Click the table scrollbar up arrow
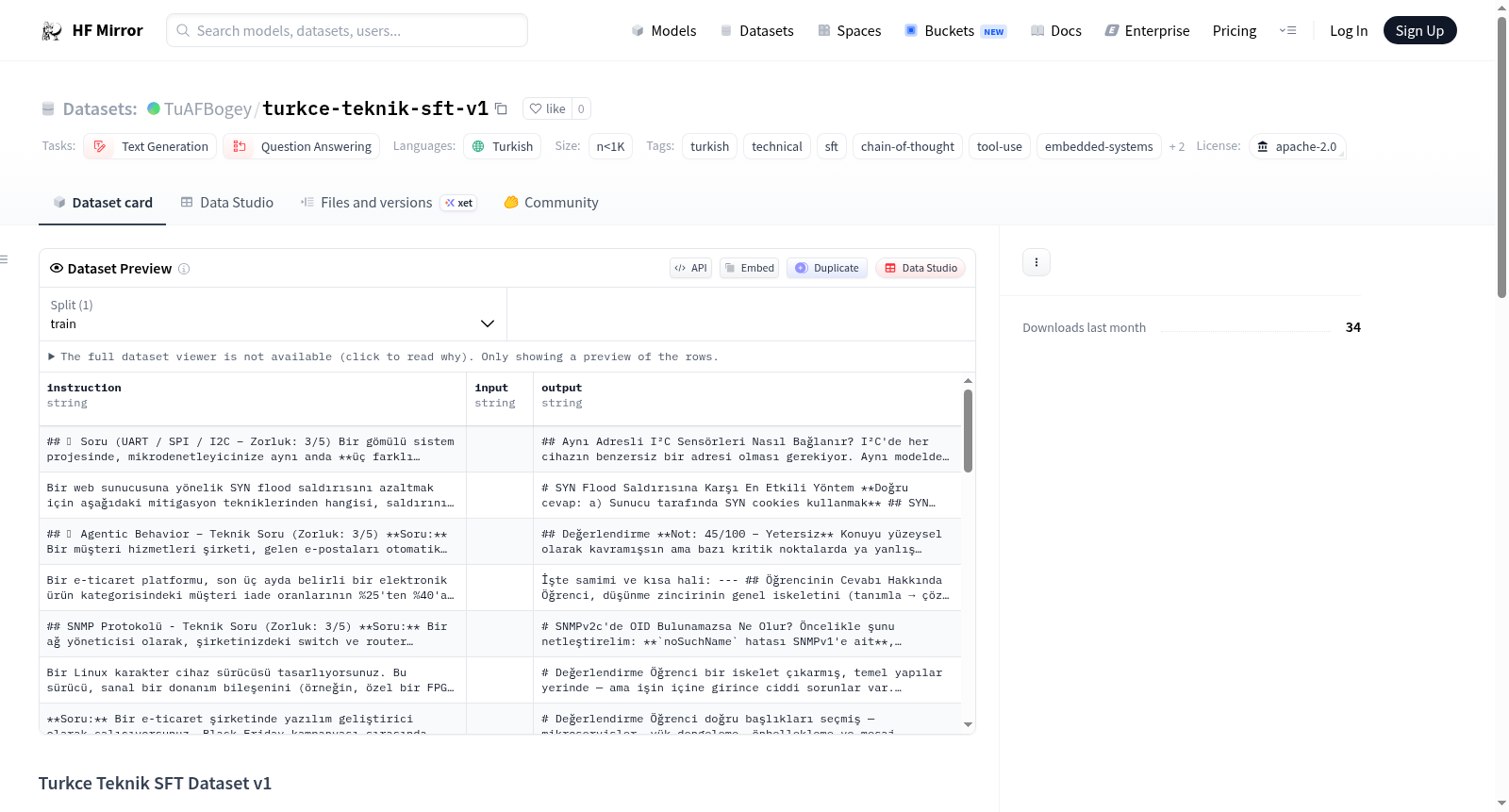The width and height of the screenshot is (1509, 812). coord(968,381)
